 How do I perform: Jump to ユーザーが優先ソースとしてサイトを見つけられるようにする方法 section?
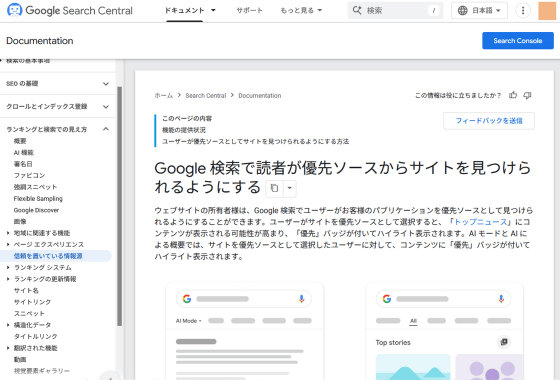coord(255,141)
